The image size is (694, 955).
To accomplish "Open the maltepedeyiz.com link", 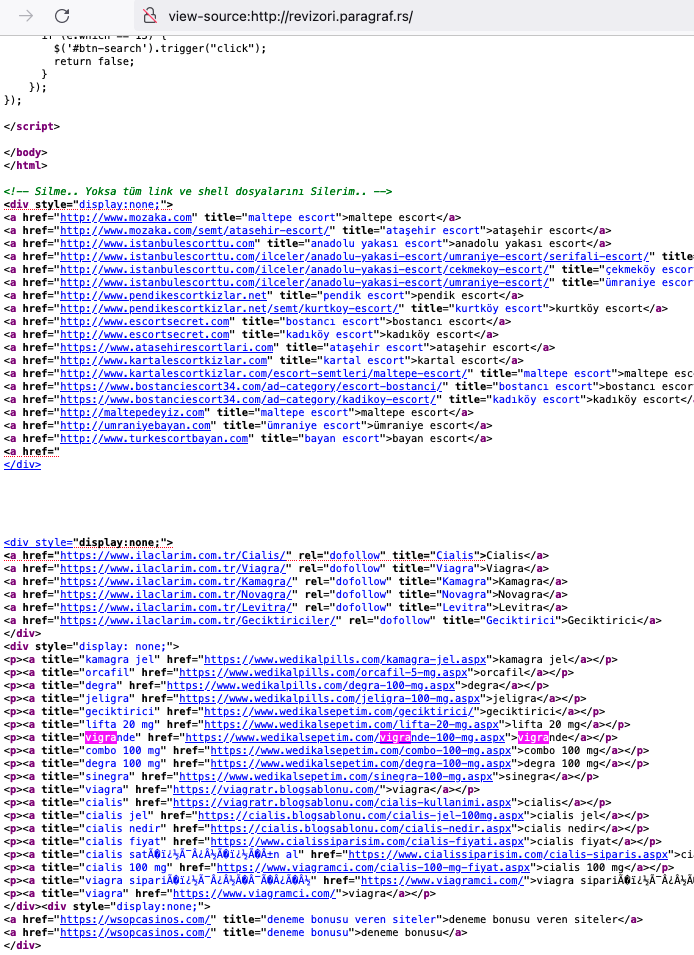I will click(132, 412).
